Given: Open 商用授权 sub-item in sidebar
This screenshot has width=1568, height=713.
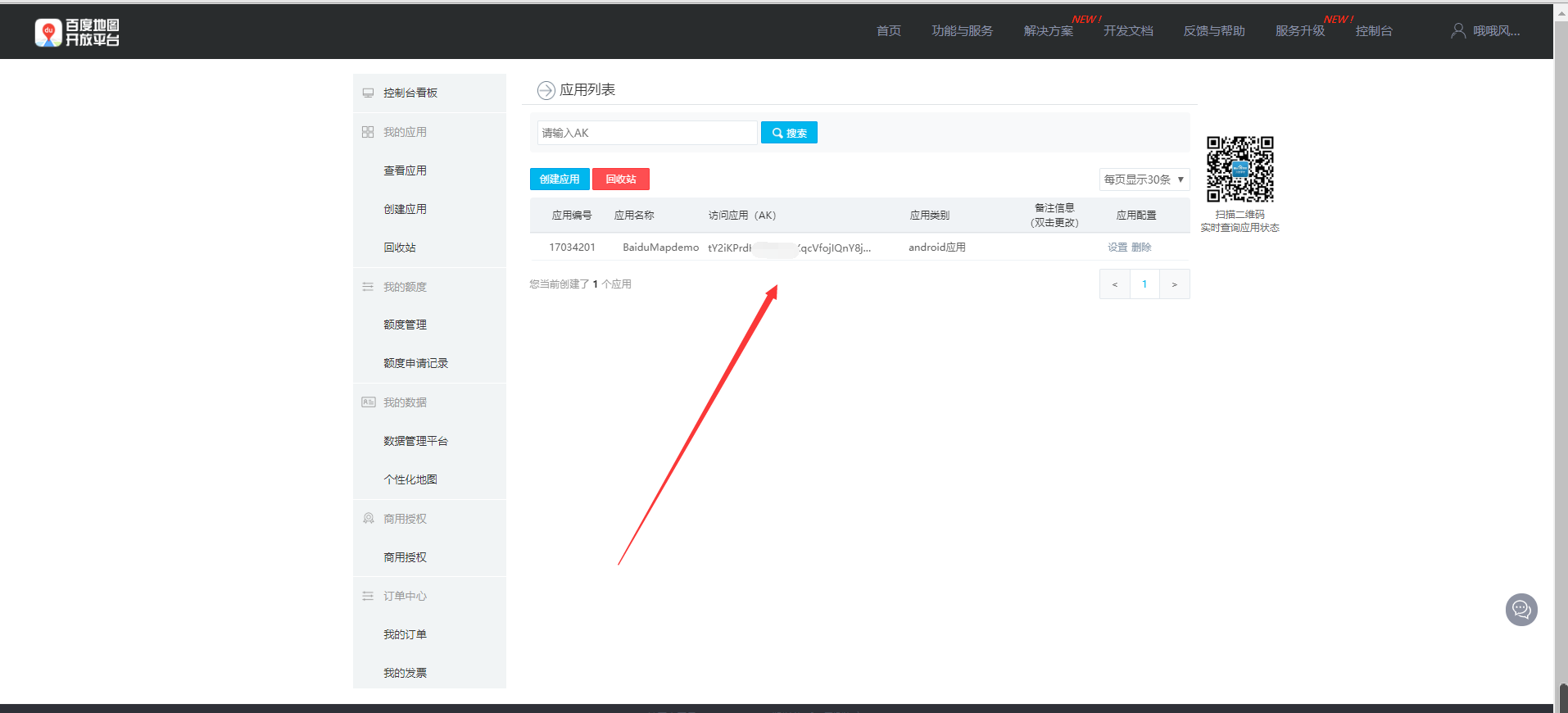Looking at the screenshot, I should click(405, 557).
